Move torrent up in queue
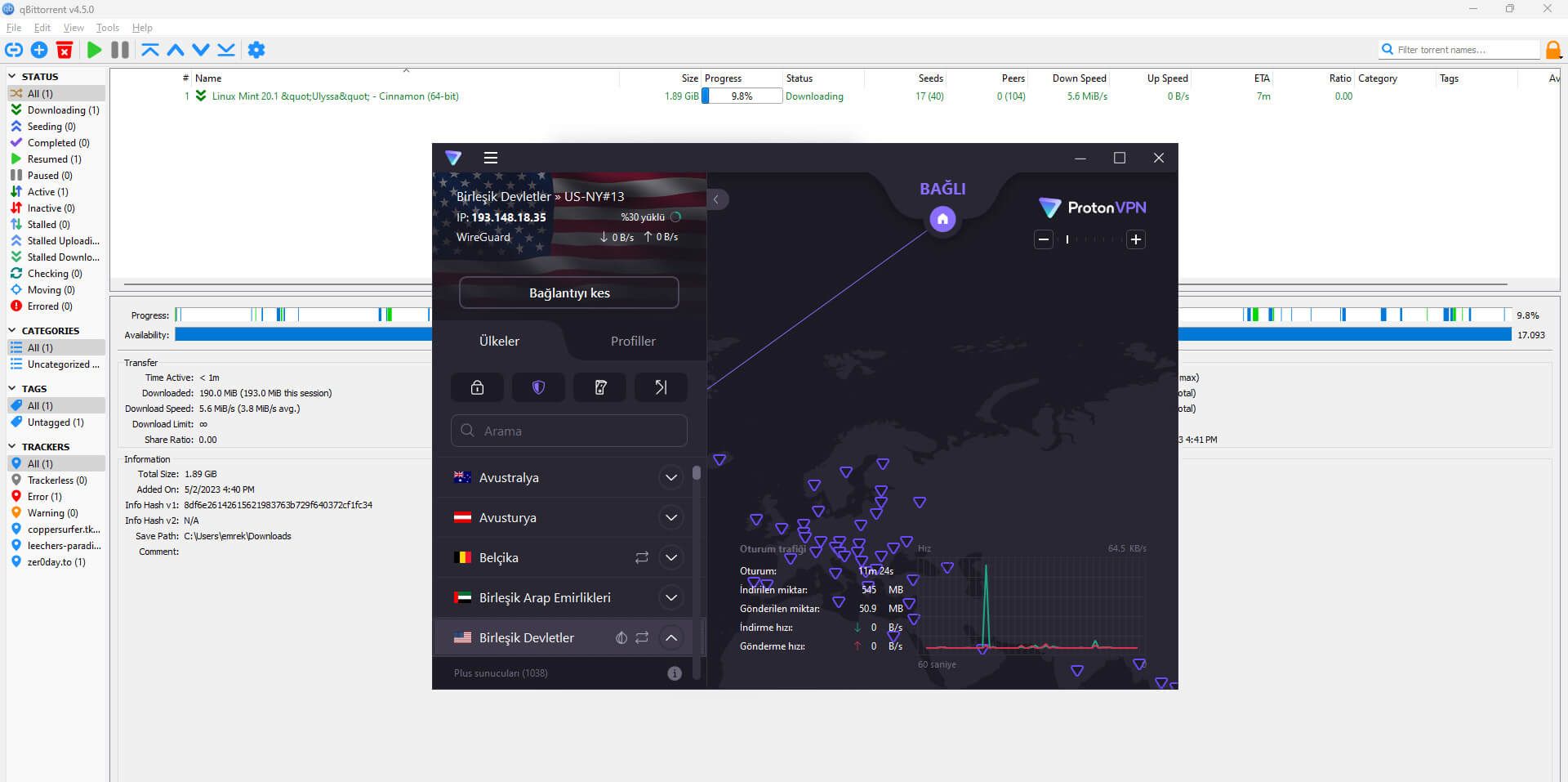Image resolution: width=1568 pixels, height=782 pixels. point(176,50)
